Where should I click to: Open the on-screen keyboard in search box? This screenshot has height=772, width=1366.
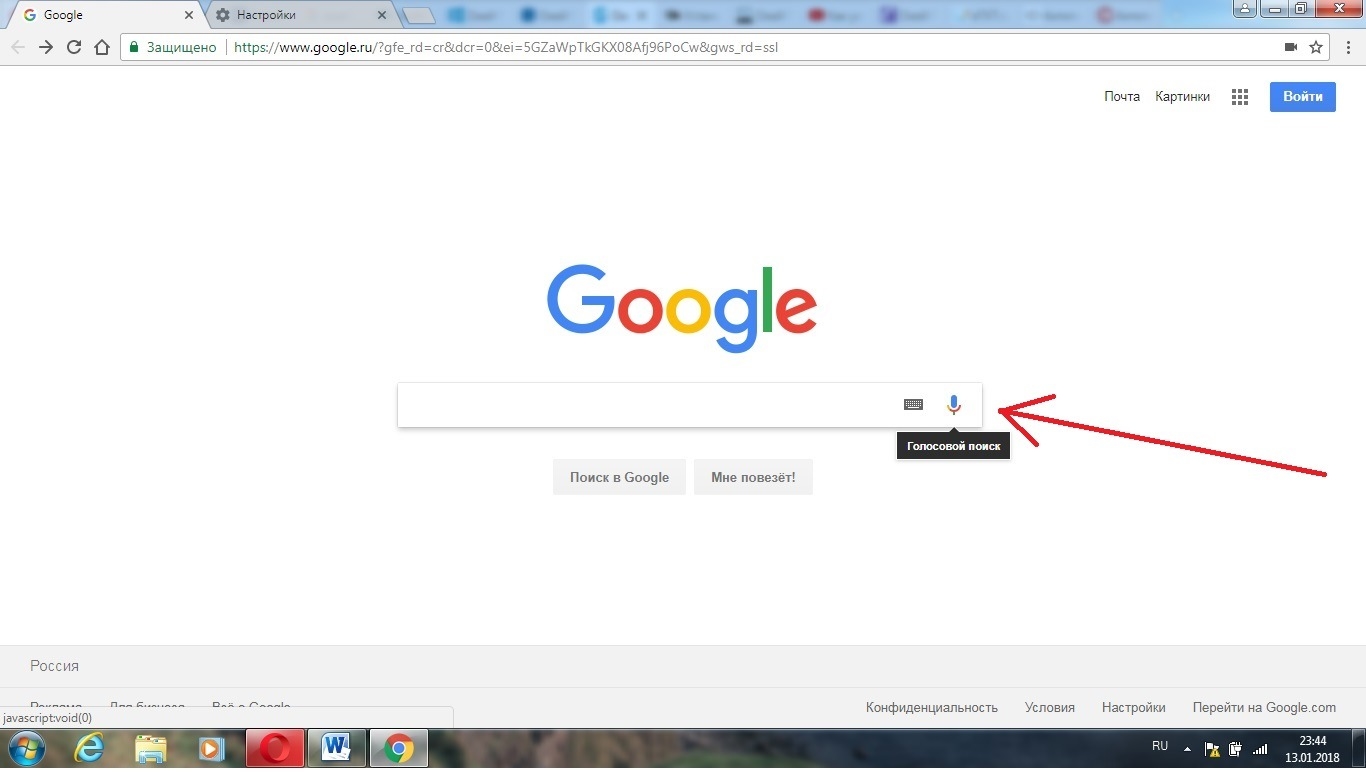913,405
